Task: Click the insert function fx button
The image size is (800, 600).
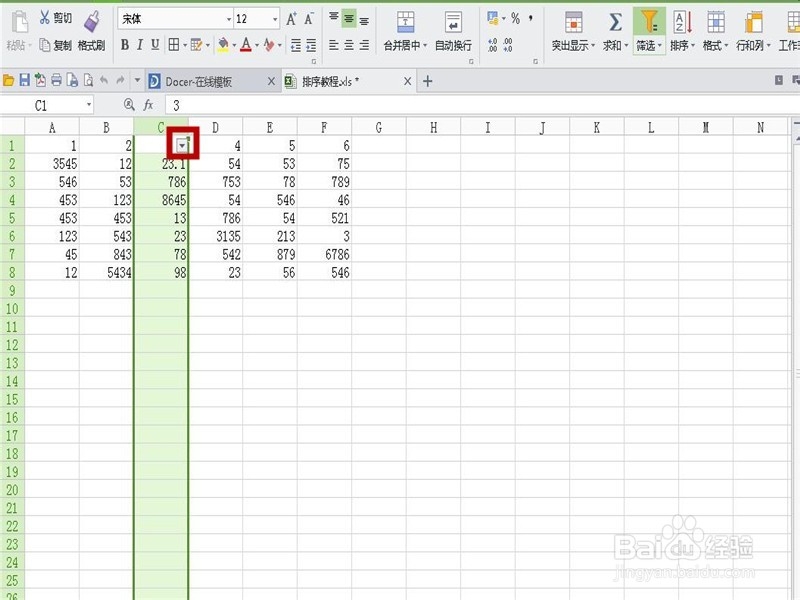Action: 148,105
